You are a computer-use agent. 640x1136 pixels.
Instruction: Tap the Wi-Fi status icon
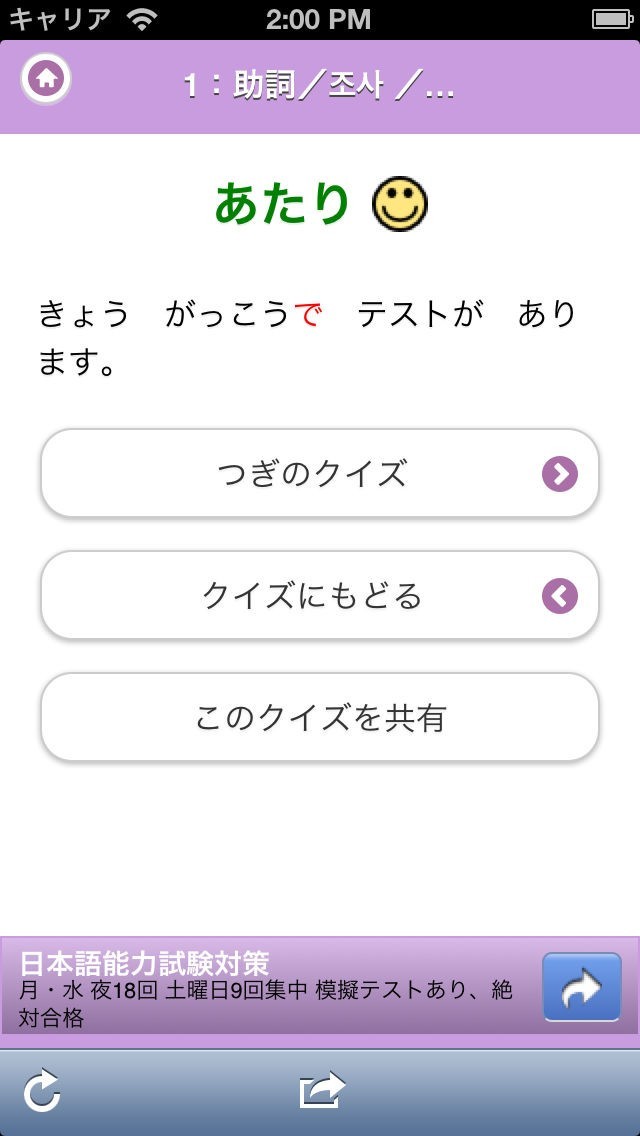coord(143,19)
